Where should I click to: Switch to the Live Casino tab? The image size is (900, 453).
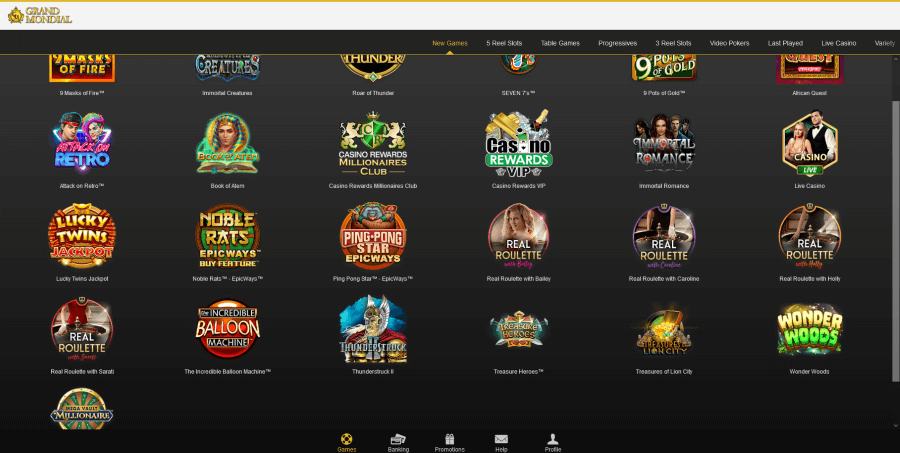[x=839, y=43]
